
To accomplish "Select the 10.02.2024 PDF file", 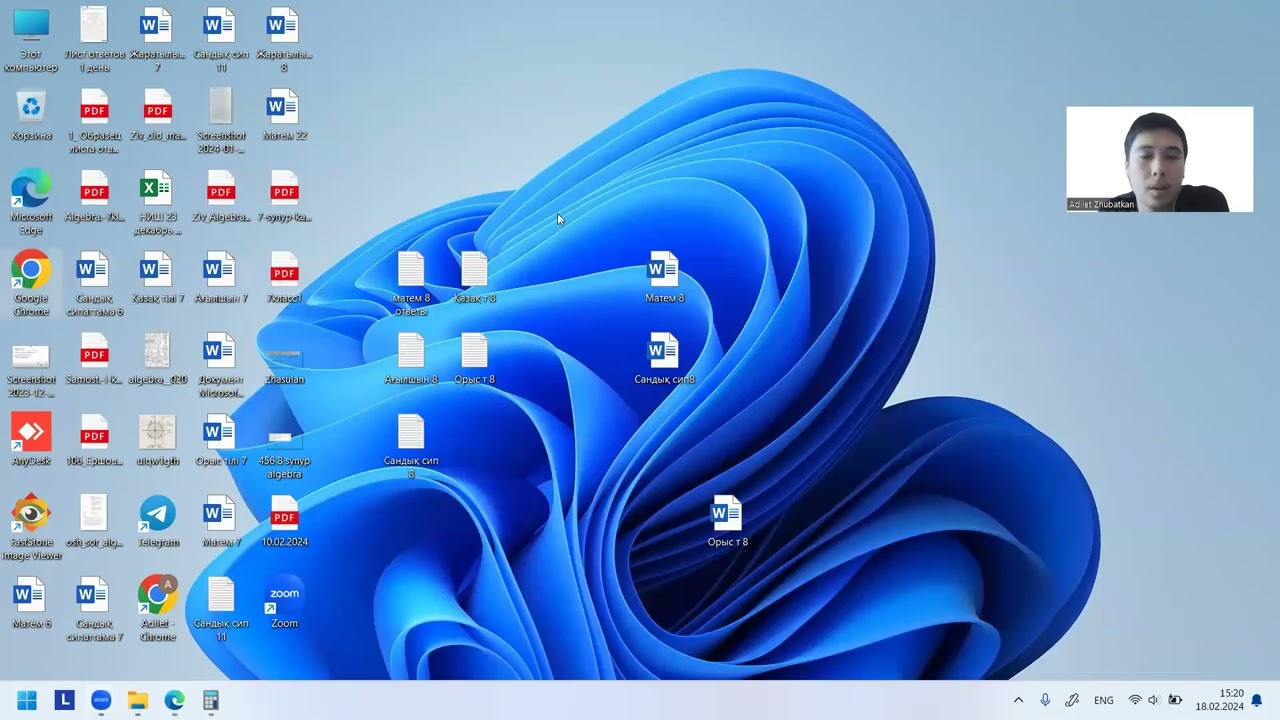I will [x=284, y=521].
